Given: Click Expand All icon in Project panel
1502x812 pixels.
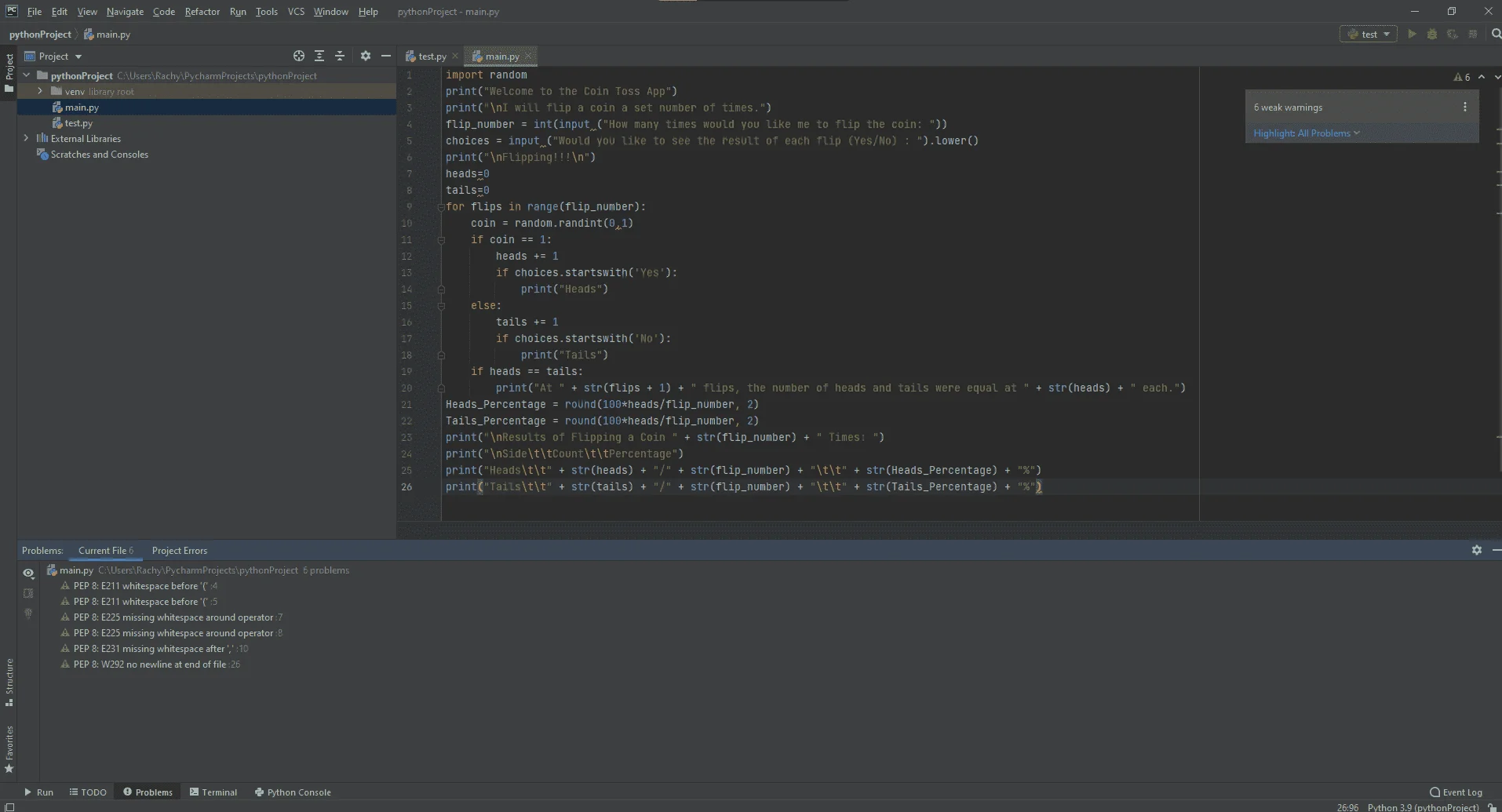Looking at the screenshot, I should [x=319, y=56].
